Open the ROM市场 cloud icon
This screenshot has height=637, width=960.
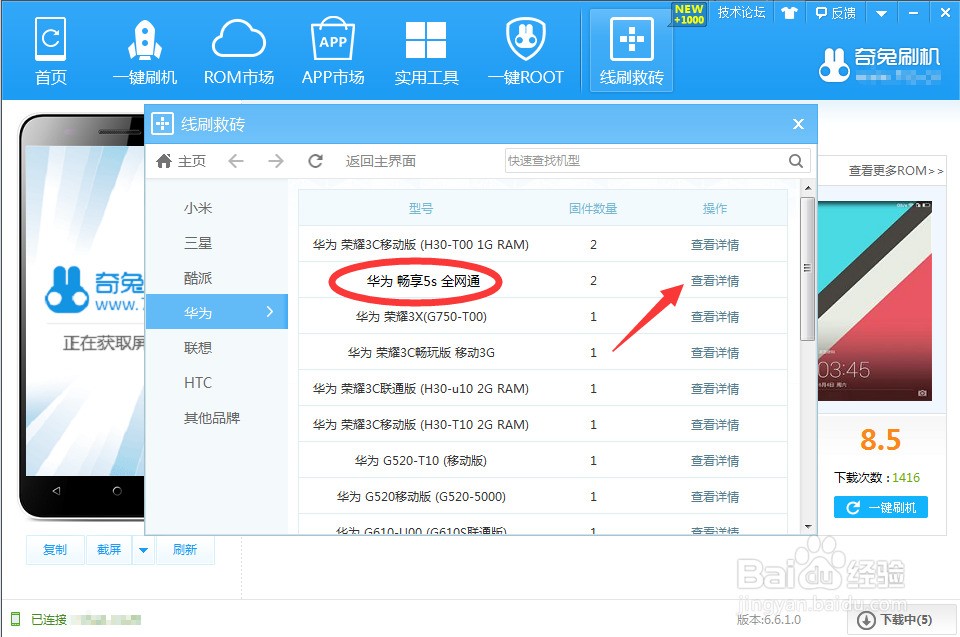pyautogui.click(x=239, y=50)
